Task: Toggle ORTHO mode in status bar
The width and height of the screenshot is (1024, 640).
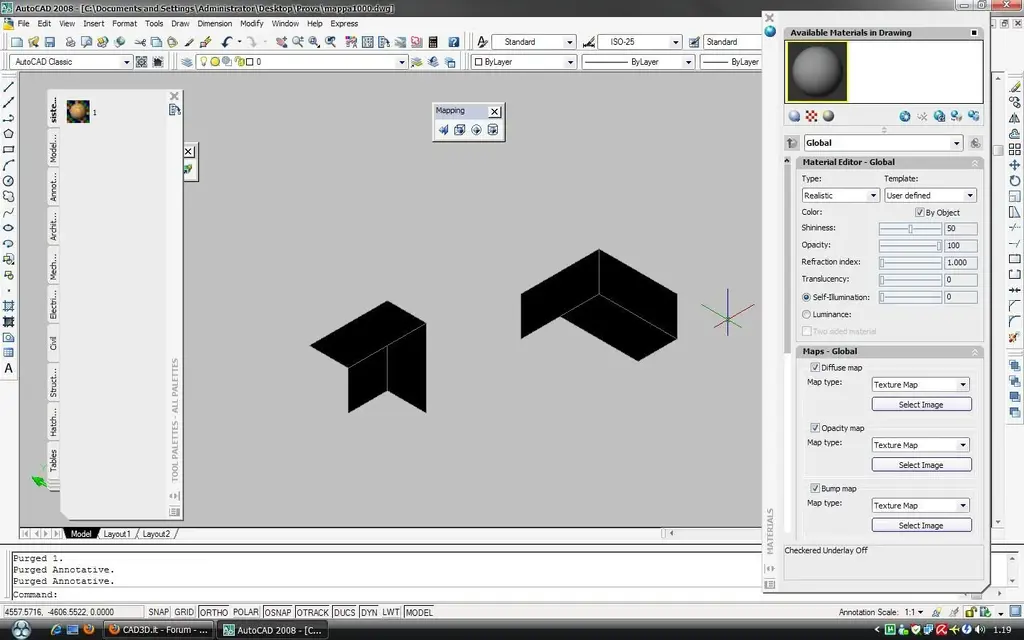Action: pyautogui.click(x=214, y=612)
